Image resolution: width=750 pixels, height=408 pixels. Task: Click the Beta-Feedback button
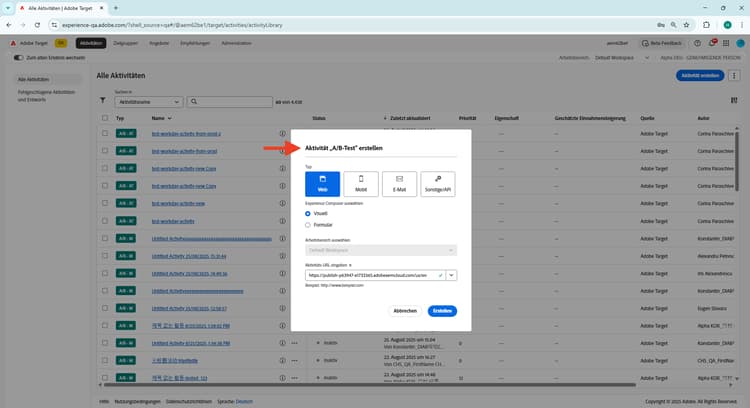(x=662, y=43)
